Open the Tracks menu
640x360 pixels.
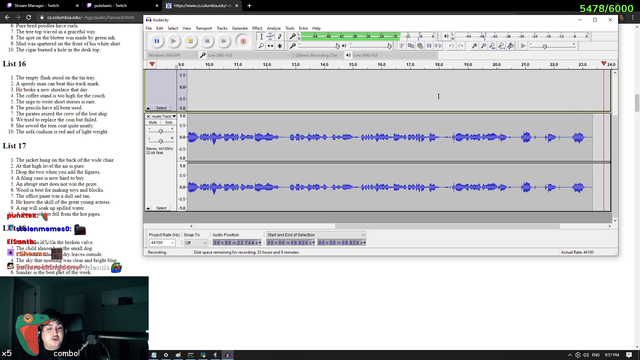click(222, 28)
